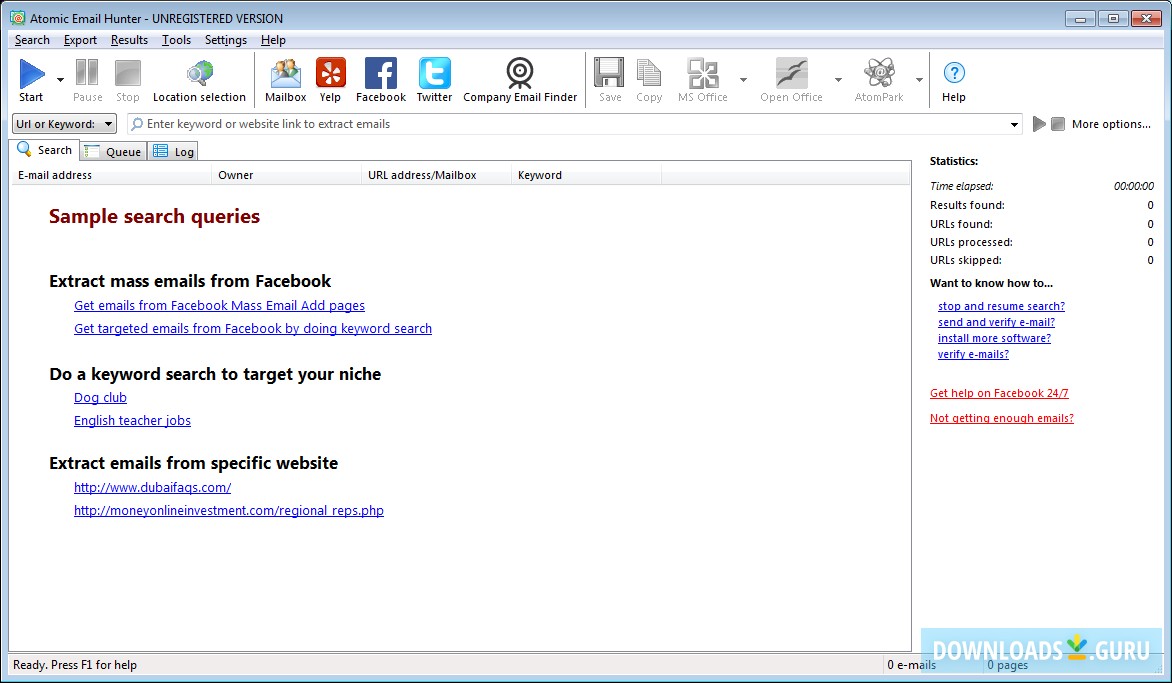Open the Settings menu
The image size is (1172, 683).
(x=226, y=40)
